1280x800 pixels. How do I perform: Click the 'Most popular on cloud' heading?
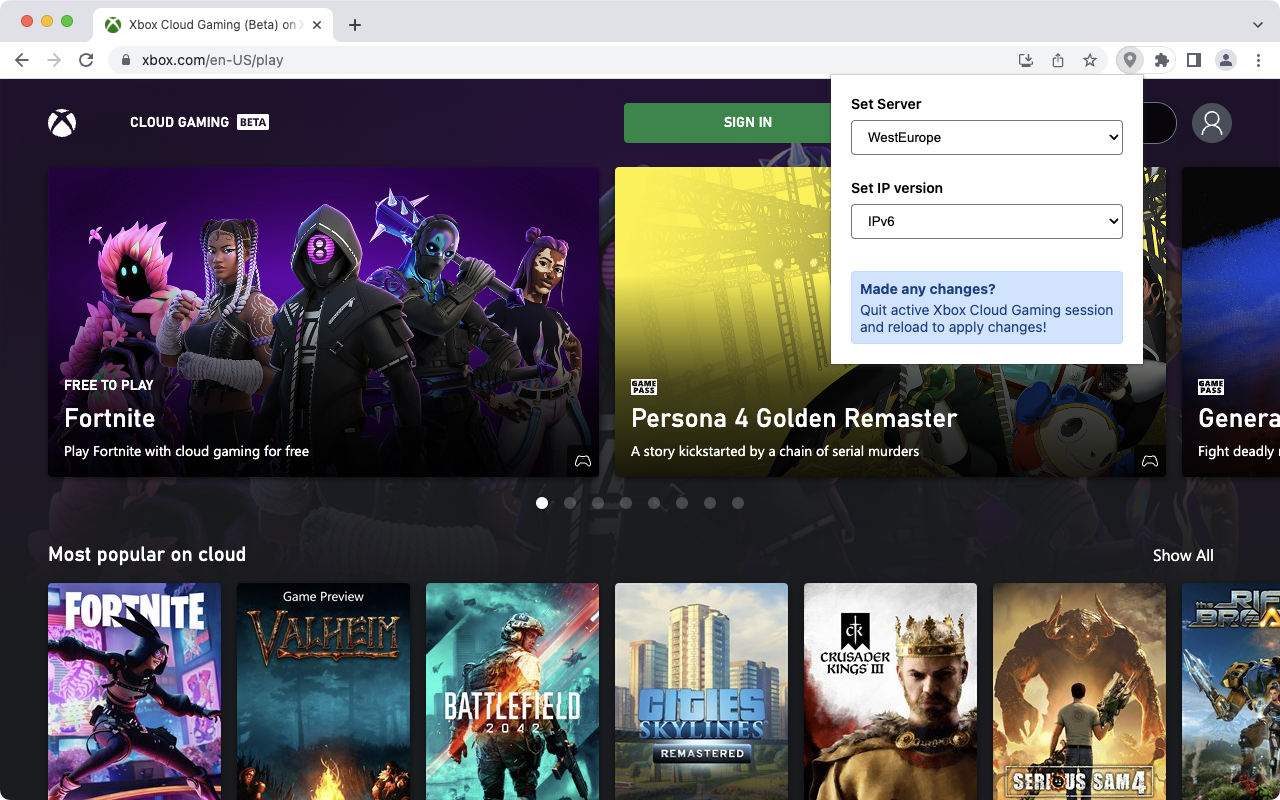pyautogui.click(x=147, y=554)
